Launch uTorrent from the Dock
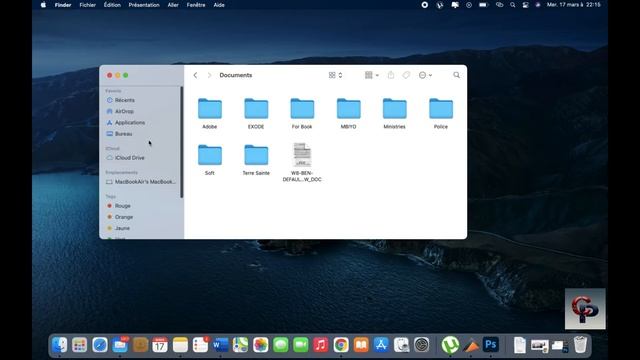This screenshot has width=640, height=360. pyautogui.click(x=450, y=345)
